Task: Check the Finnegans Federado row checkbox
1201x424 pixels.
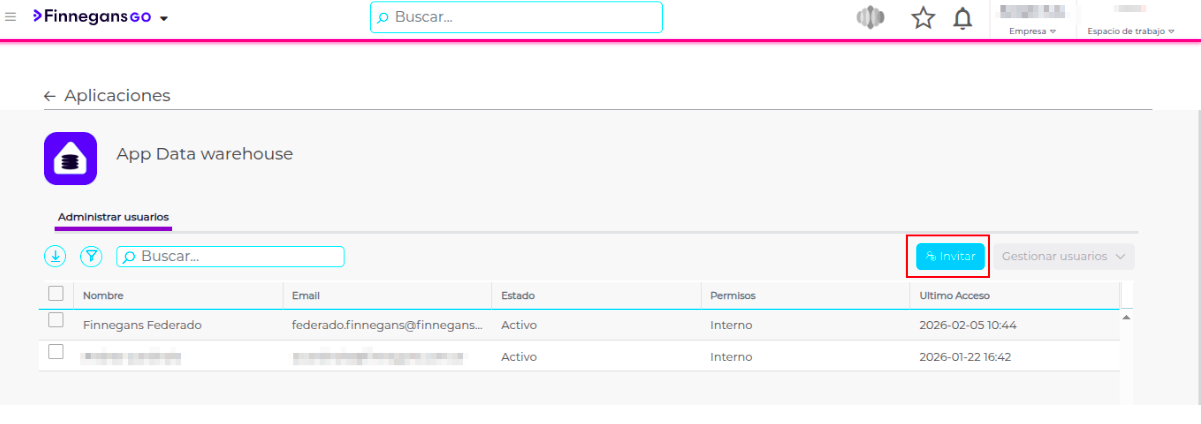Action: [x=56, y=320]
